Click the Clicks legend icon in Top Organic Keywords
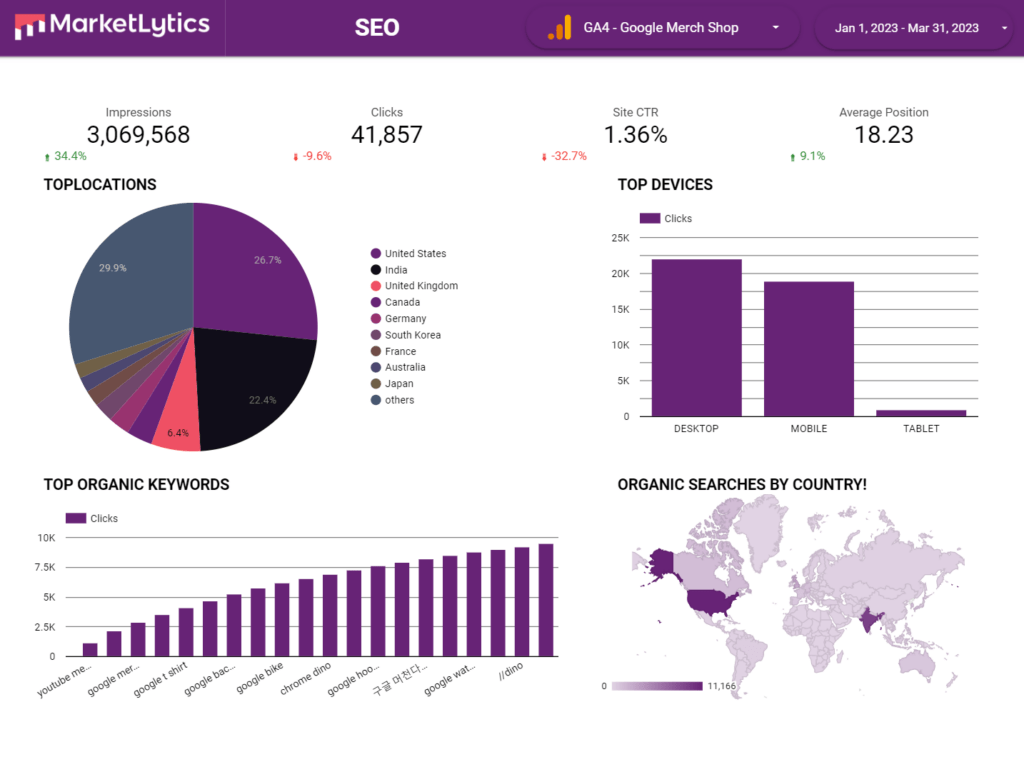This screenshot has height=767, width=1024. [76, 518]
